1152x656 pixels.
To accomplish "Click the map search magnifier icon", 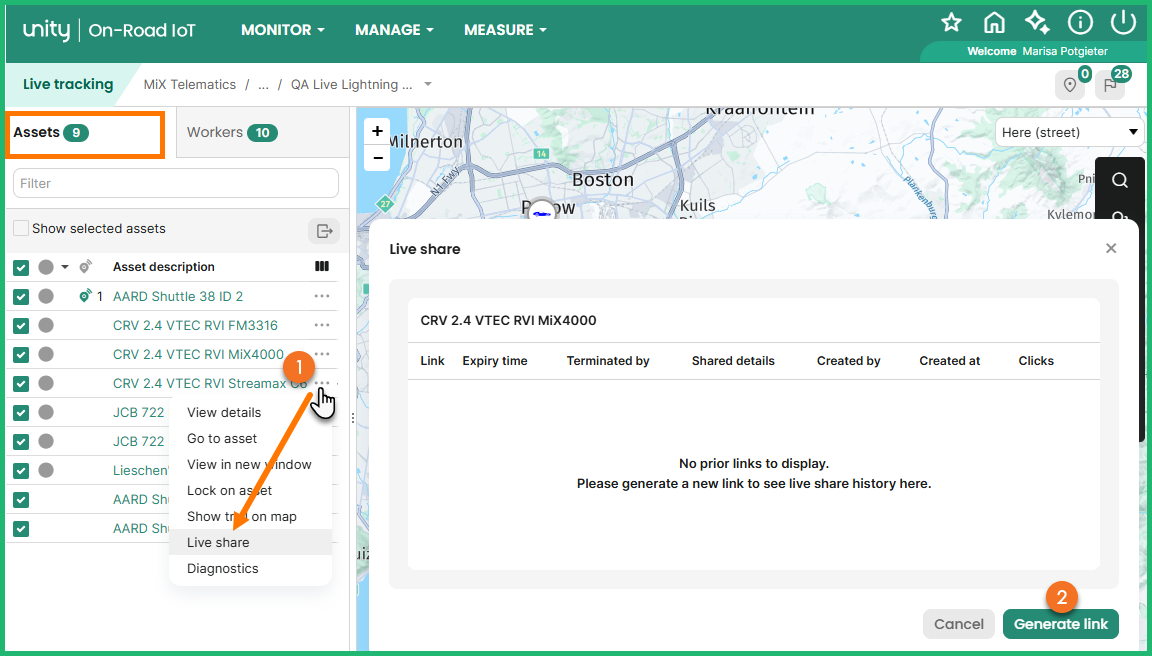I will pyautogui.click(x=1120, y=180).
